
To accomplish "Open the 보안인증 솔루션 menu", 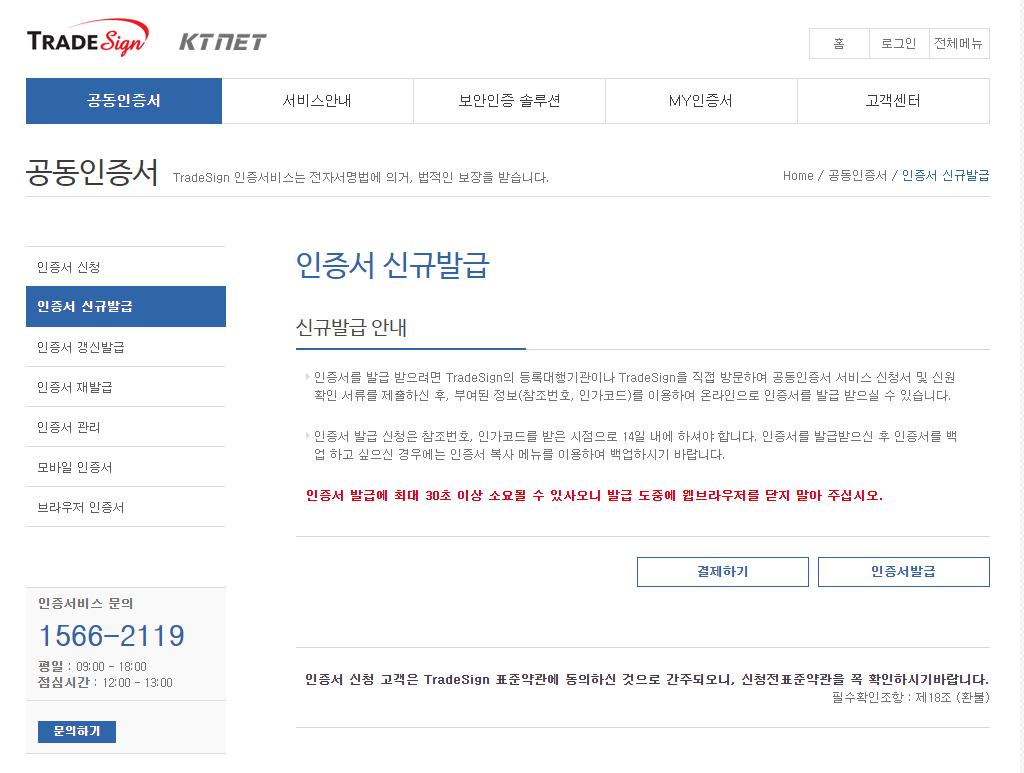I will [510, 101].
